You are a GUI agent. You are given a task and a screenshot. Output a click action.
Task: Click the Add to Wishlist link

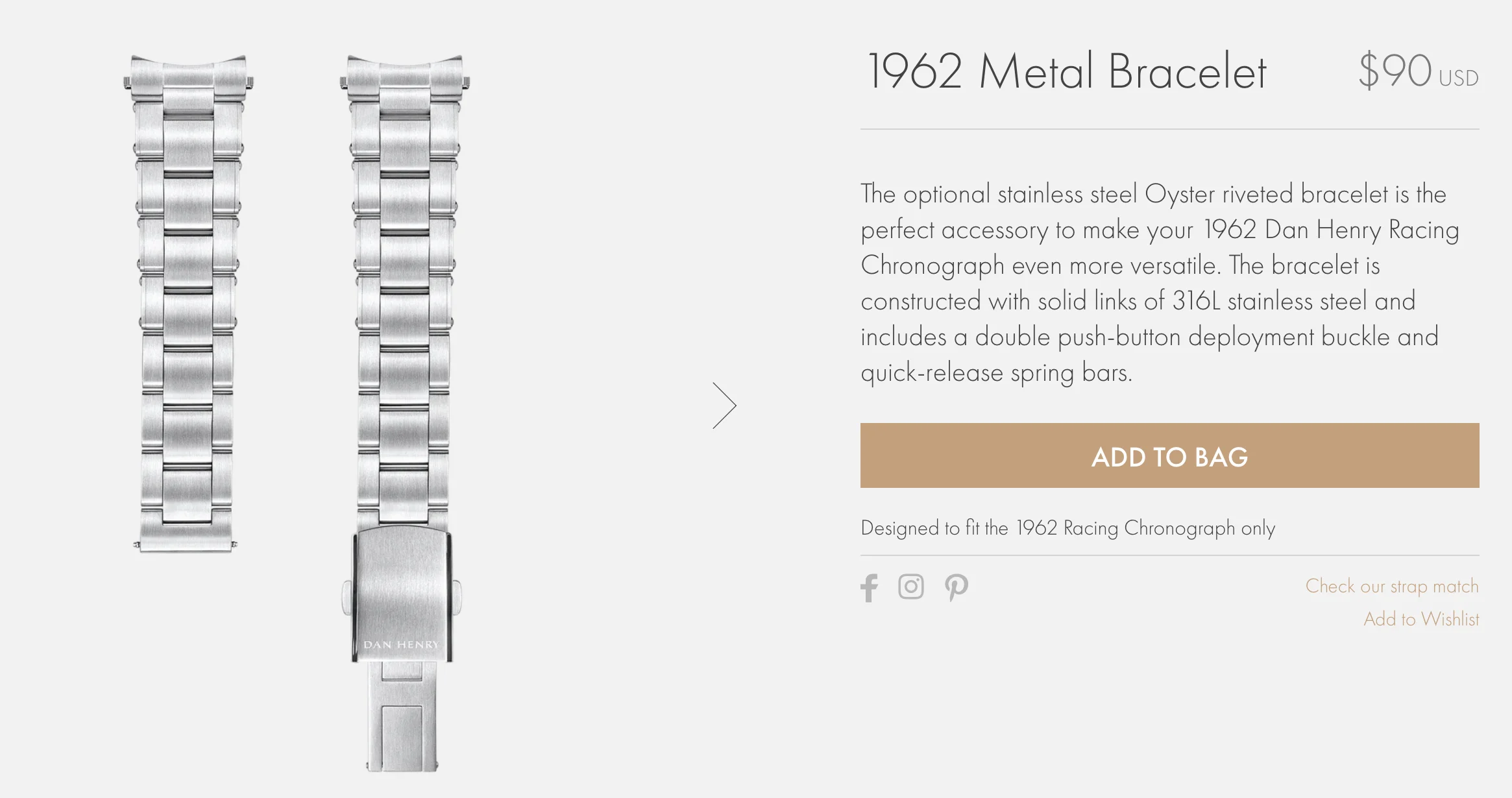point(1421,619)
